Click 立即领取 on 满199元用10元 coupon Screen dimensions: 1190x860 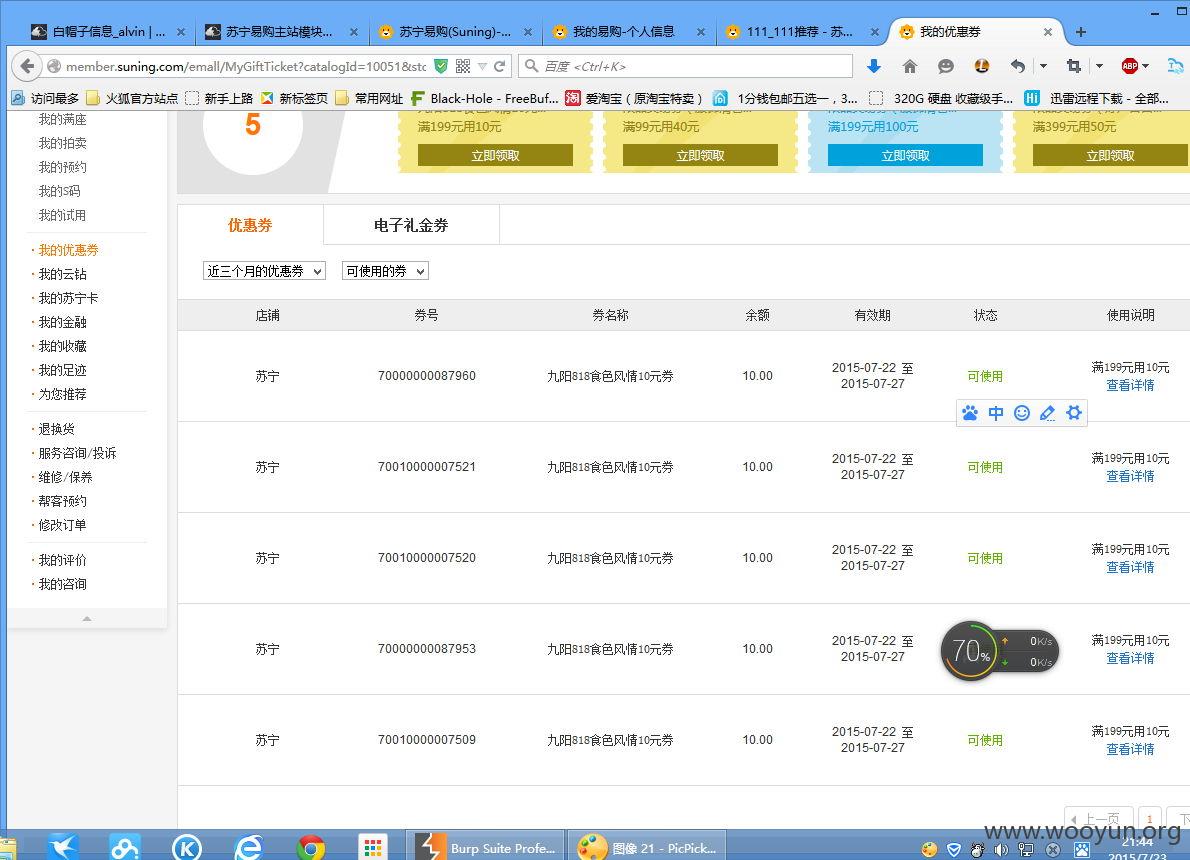pos(495,155)
